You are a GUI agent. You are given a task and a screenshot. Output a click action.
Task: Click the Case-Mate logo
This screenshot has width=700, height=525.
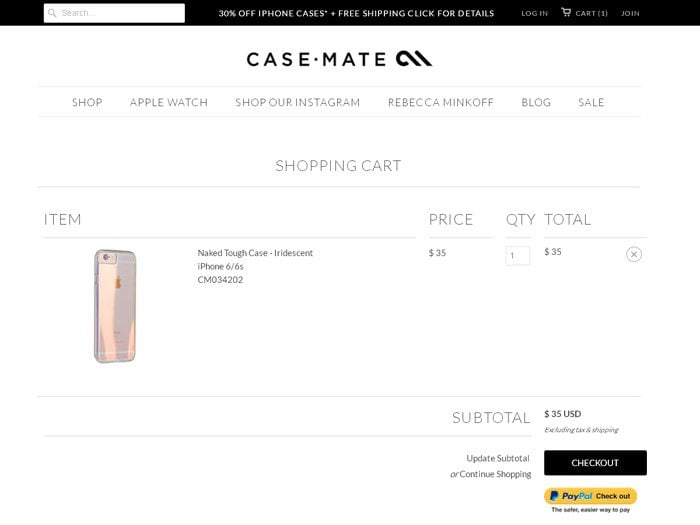tap(339, 59)
